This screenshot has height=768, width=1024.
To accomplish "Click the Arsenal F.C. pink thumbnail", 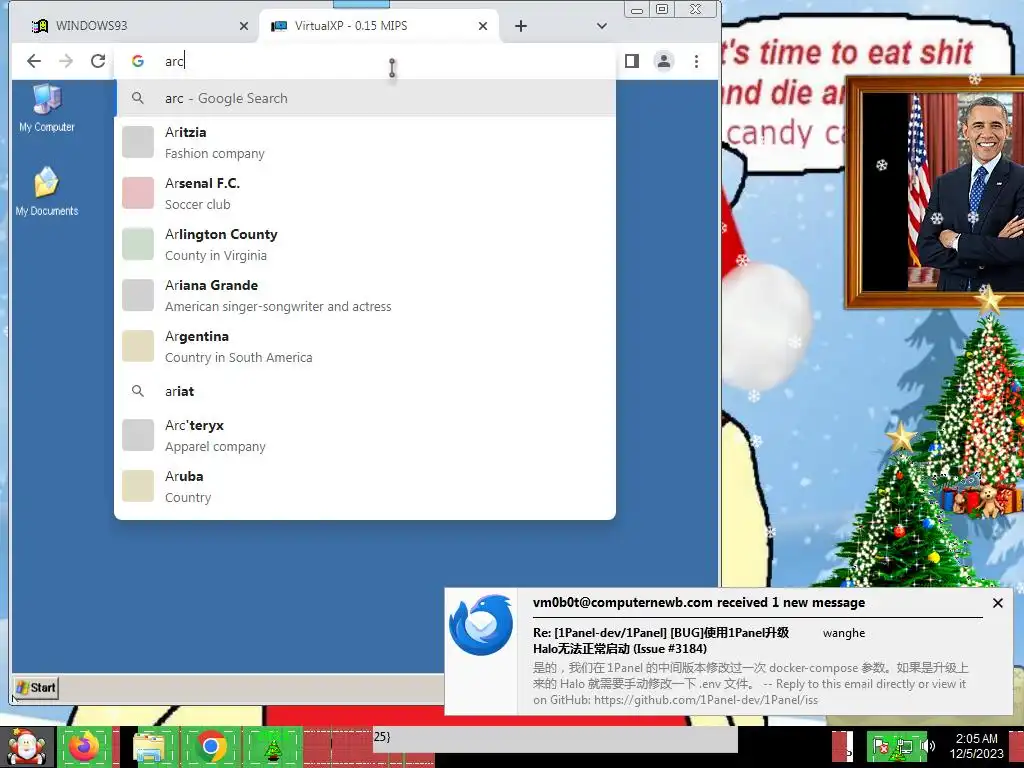I will click(138, 193).
